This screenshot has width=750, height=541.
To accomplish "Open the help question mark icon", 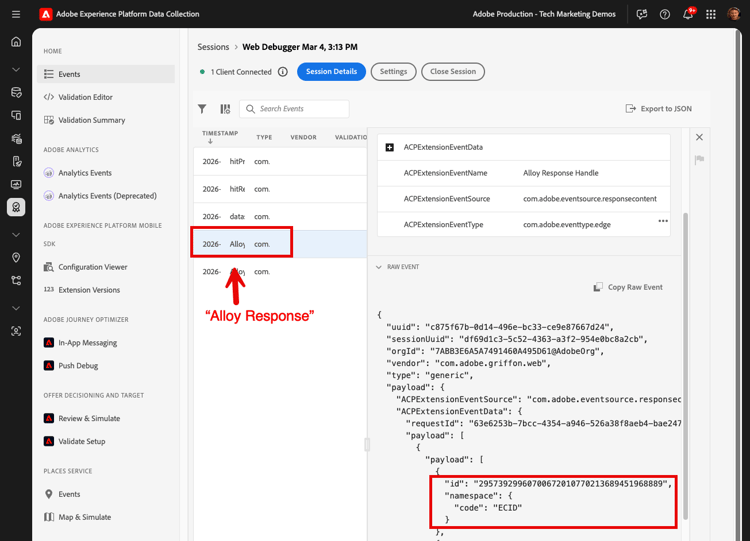I will point(664,14).
